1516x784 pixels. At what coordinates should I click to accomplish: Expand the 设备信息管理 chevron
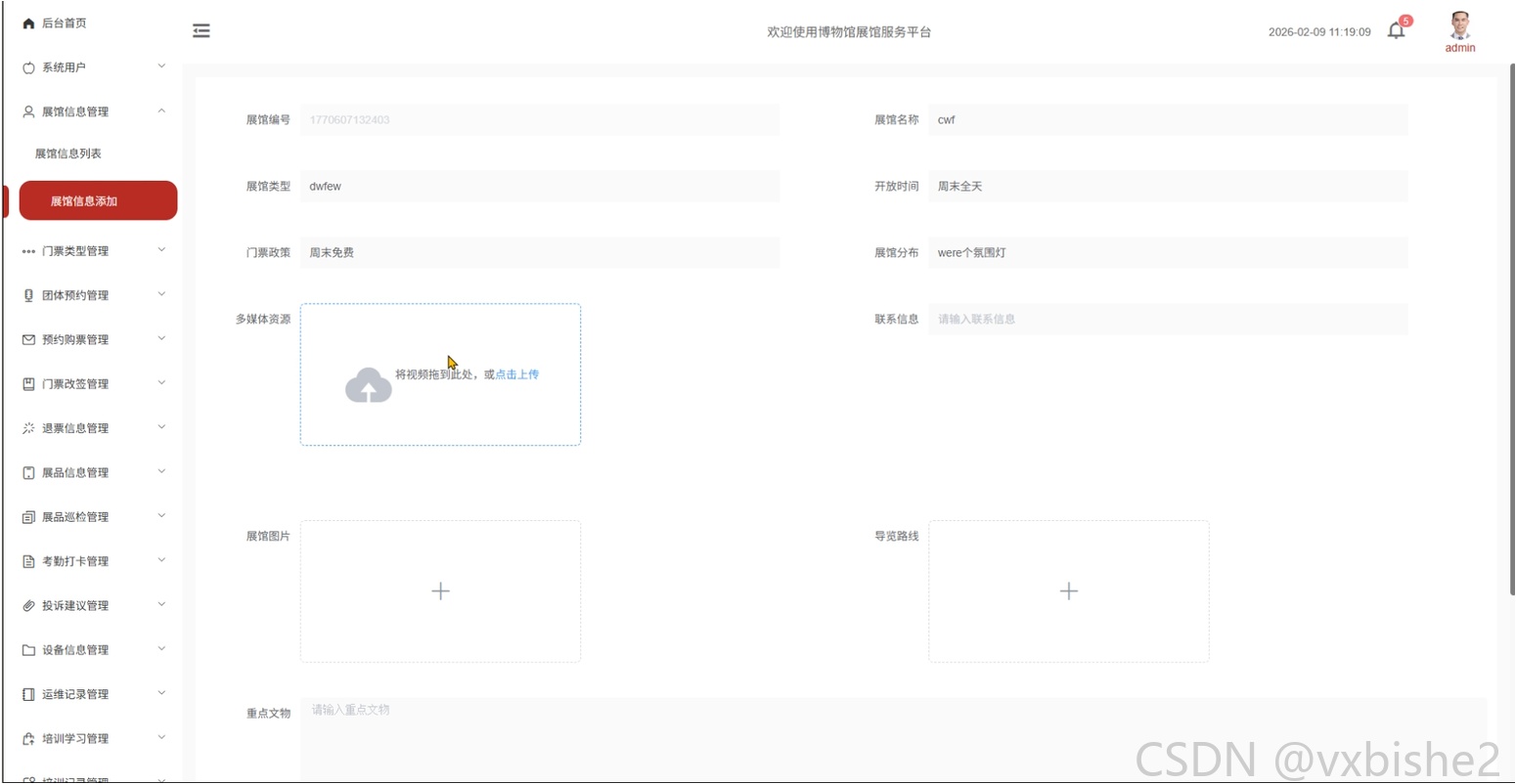pos(161,648)
